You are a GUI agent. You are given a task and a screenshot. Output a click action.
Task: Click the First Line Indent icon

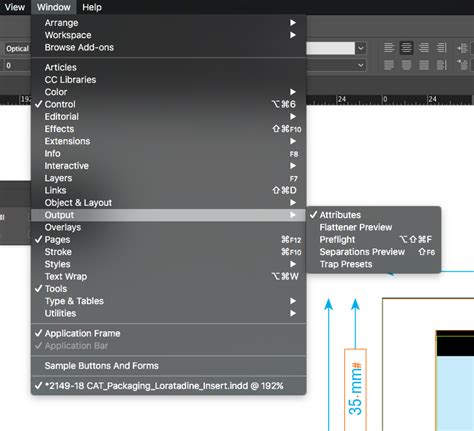point(462,65)
